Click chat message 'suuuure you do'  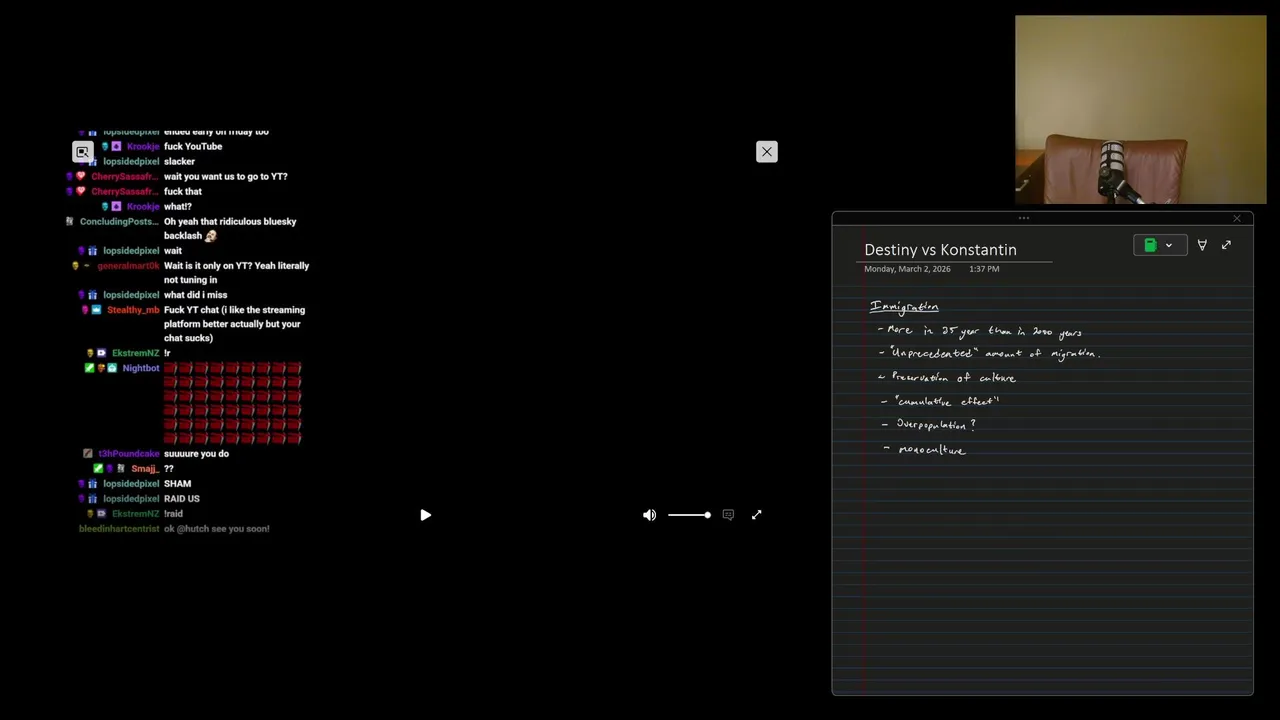point(196,454)
